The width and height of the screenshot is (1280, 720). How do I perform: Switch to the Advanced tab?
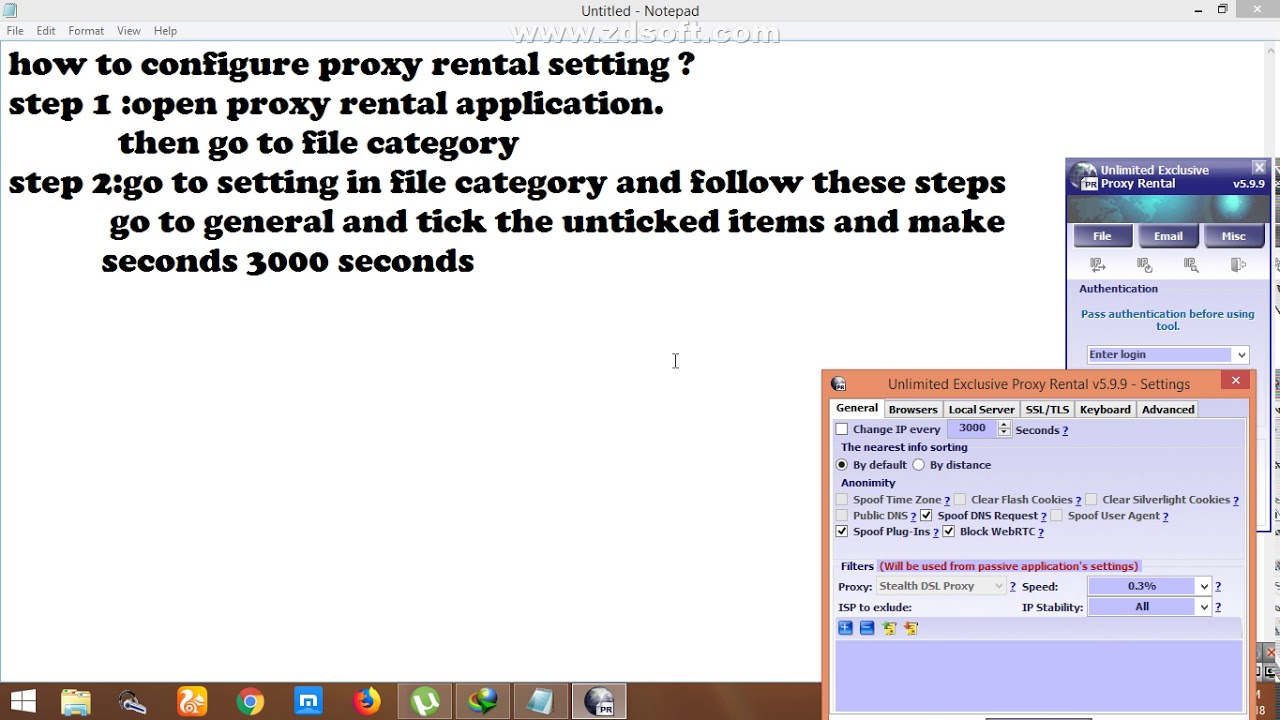pos(1168,409)
